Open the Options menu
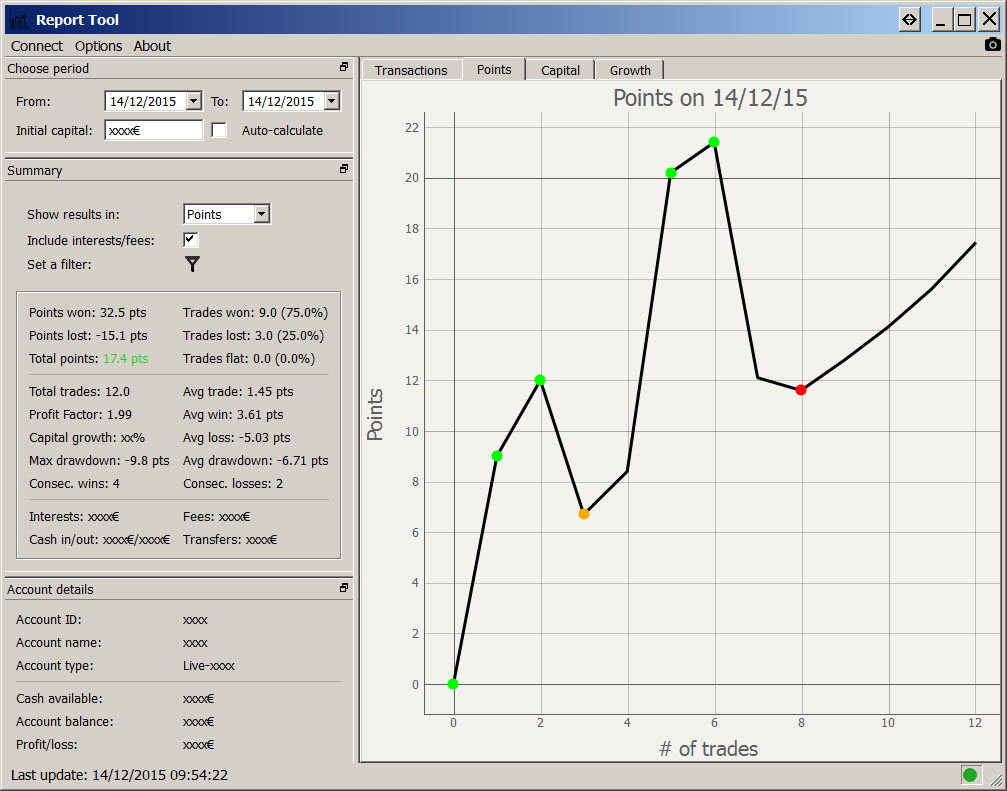 [98, 46]
